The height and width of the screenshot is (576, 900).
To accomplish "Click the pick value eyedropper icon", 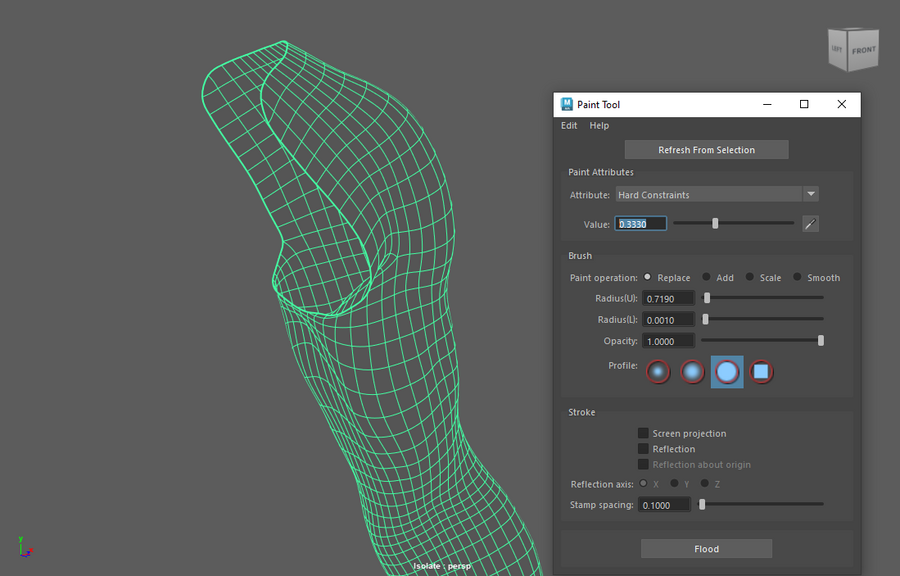I will click(x=811, y=224).
